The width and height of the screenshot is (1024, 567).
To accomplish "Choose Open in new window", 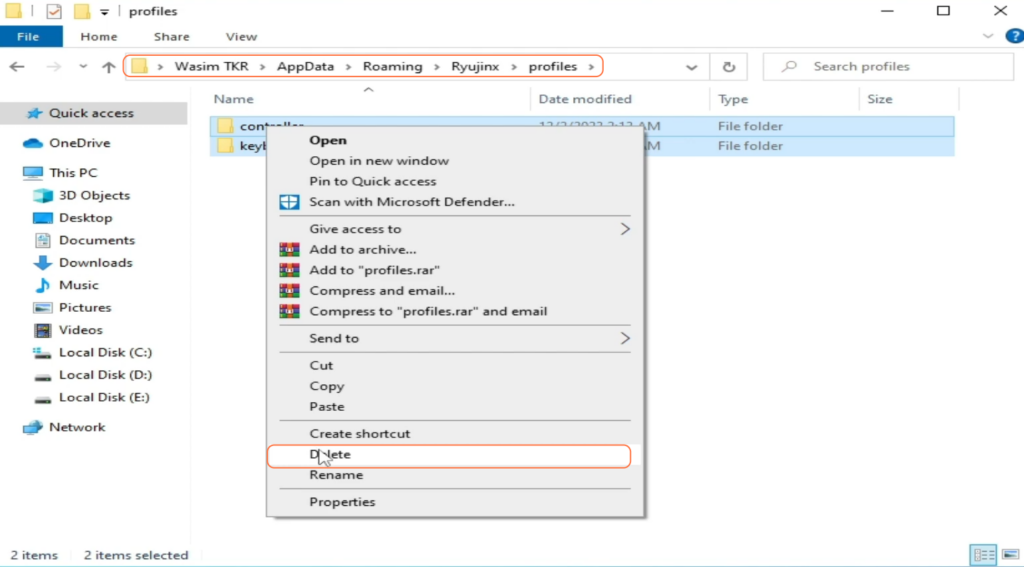I will click(455, 161).
